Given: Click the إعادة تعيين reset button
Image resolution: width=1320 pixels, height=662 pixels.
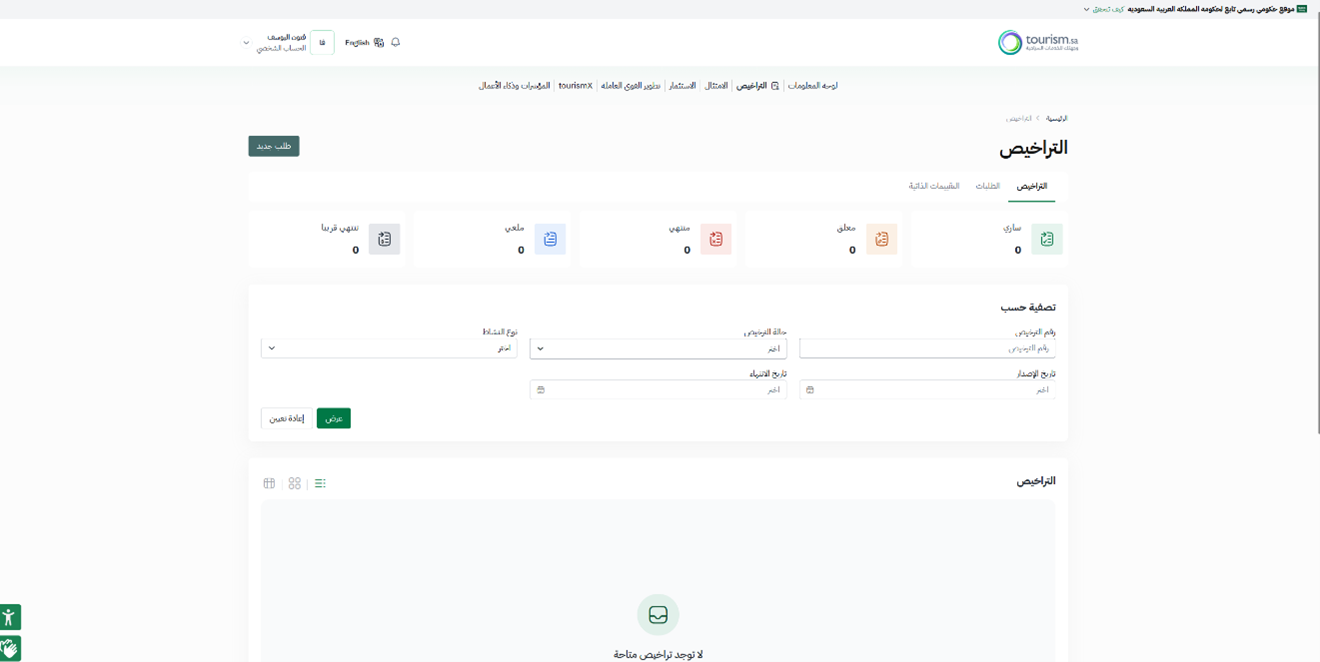Looking at the screenshot, I should [x=287, y=418].
